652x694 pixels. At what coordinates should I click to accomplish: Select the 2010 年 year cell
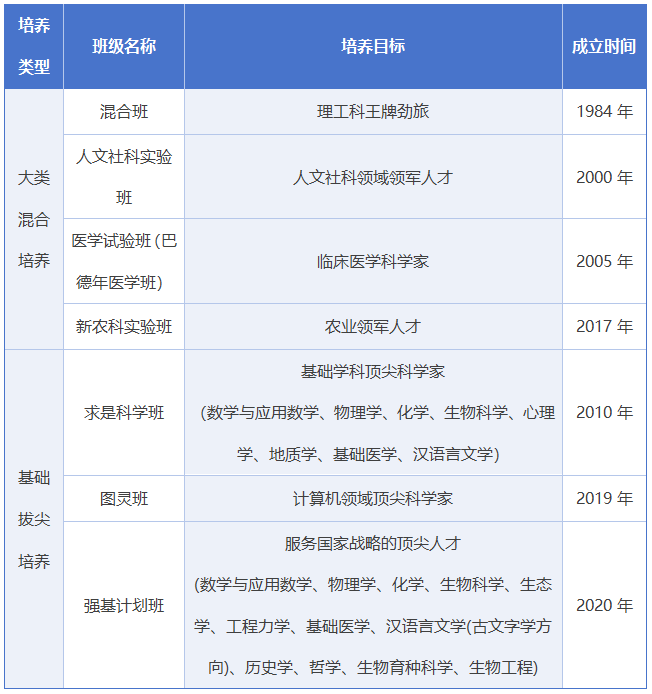[604, 412]
